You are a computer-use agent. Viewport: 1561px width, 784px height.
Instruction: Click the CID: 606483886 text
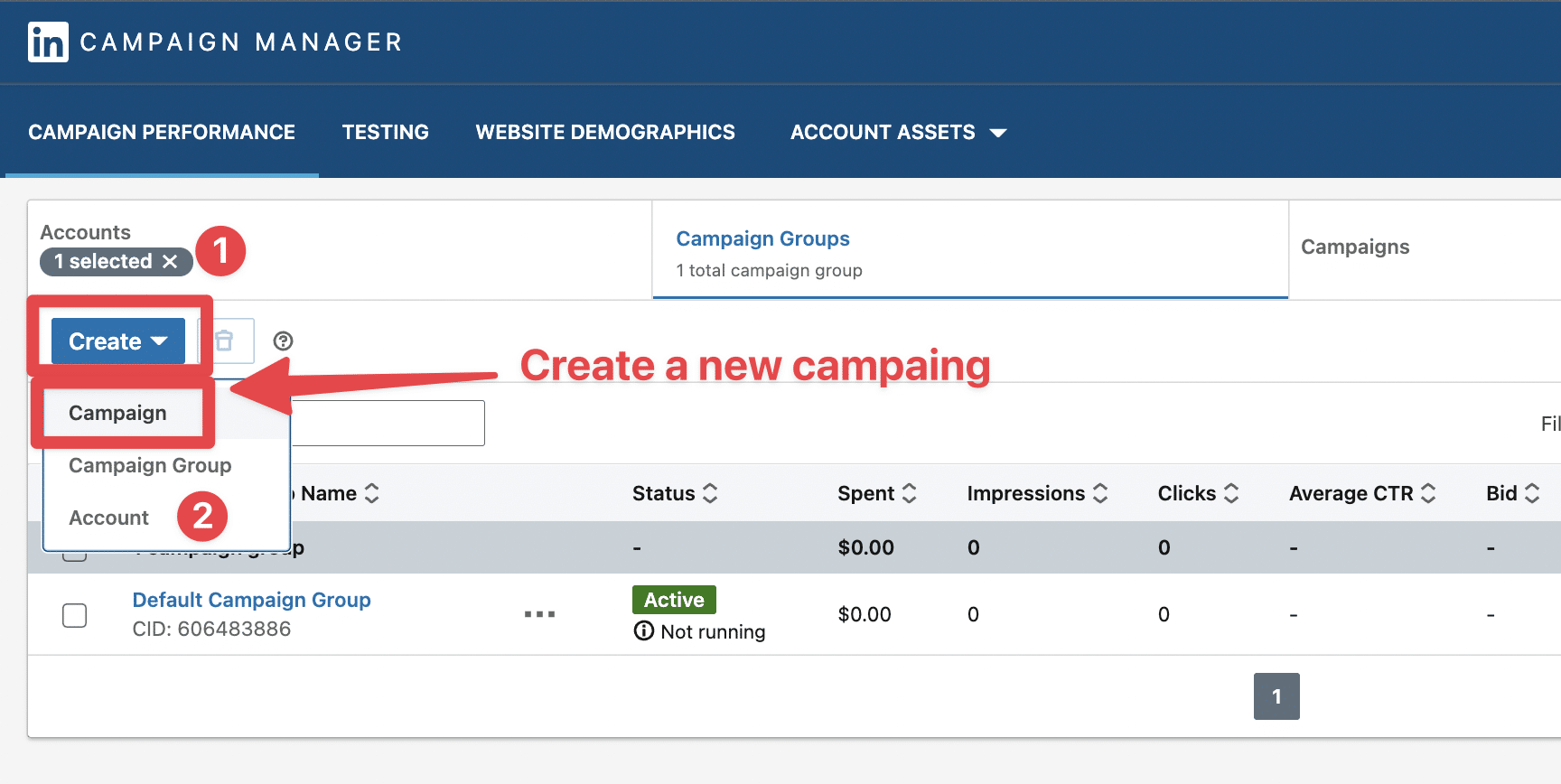coord(211,629)
